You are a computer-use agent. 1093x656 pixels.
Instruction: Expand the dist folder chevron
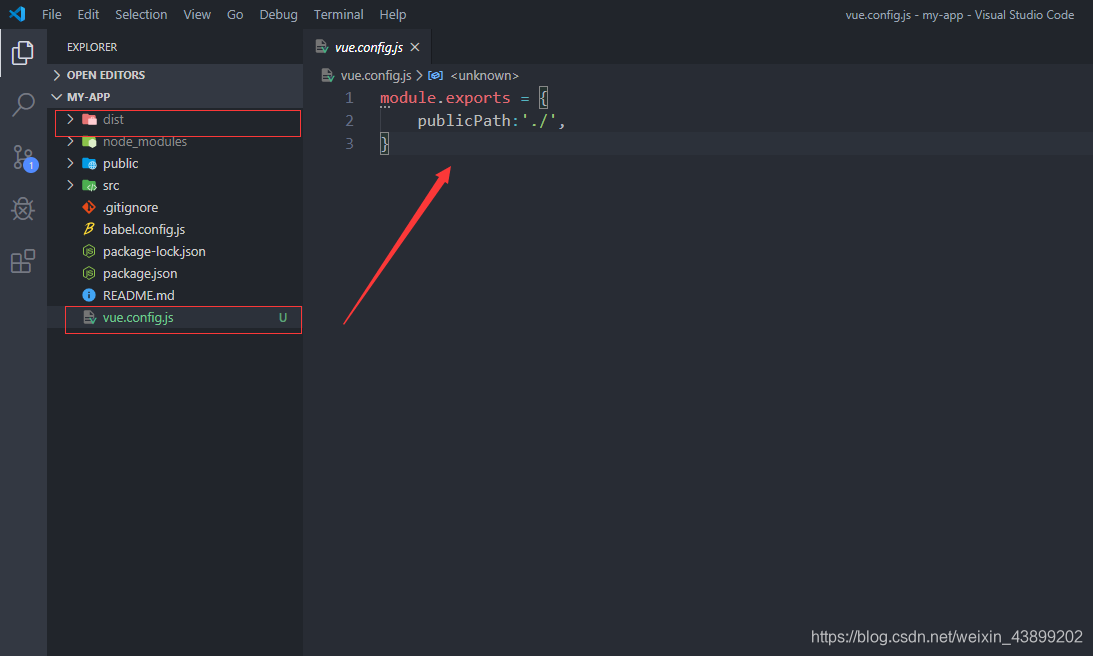(70, 119)
